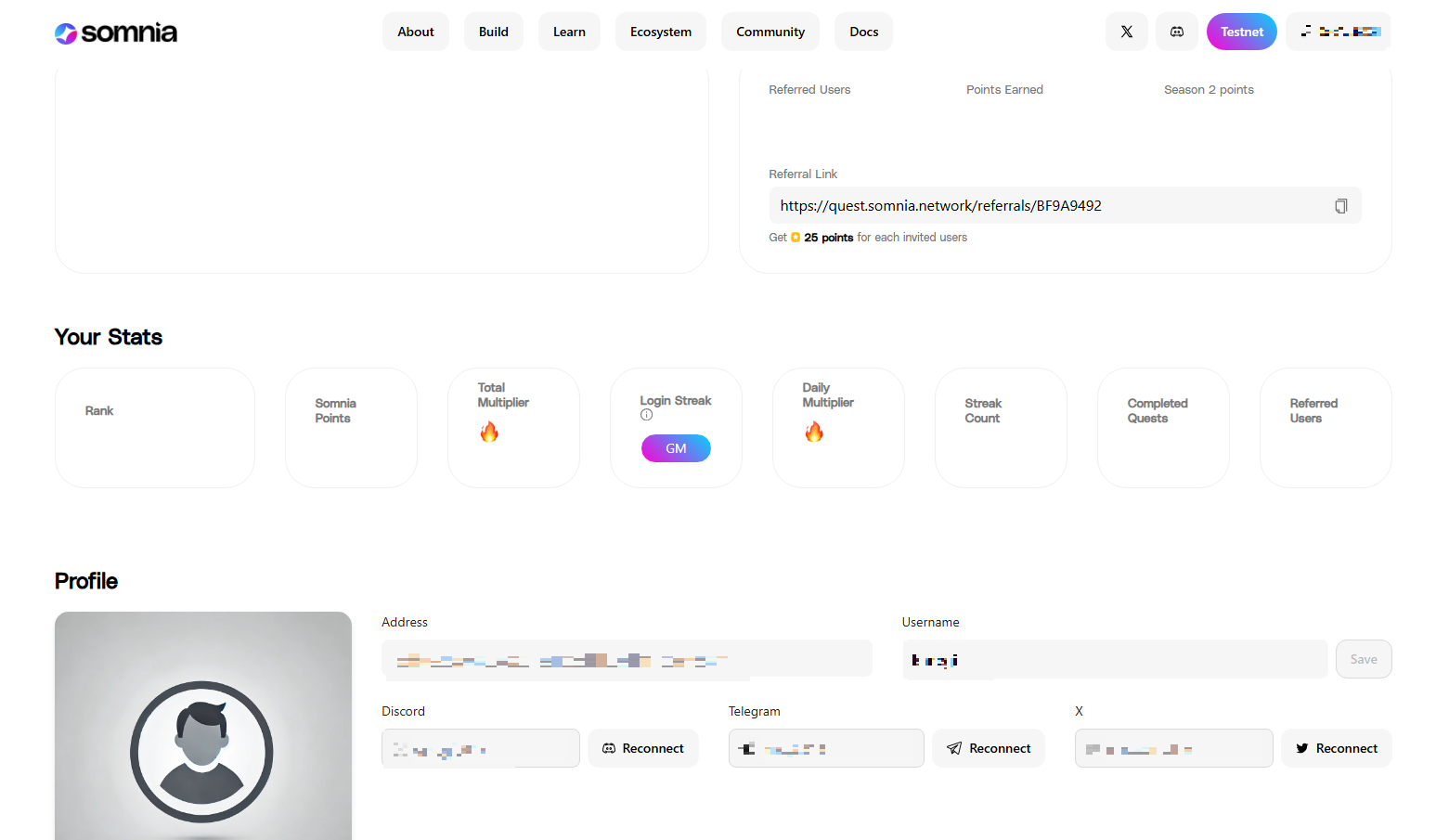The height and width of the screenshot is (840, 1436).
Task: Click the Username input field
Action: 1115,659
